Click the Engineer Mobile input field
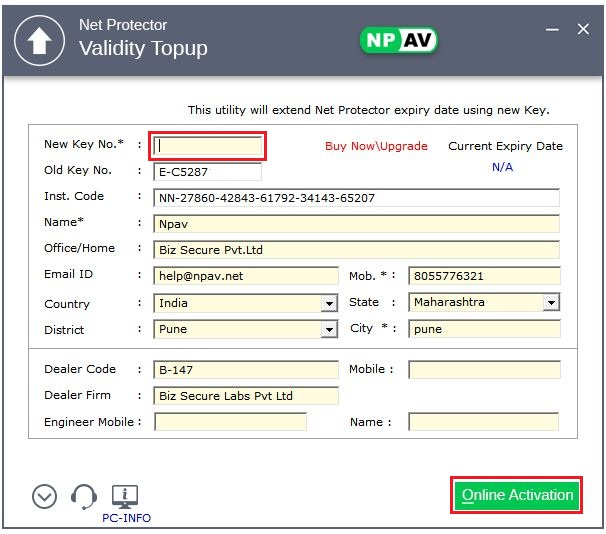 pos(230,422)
